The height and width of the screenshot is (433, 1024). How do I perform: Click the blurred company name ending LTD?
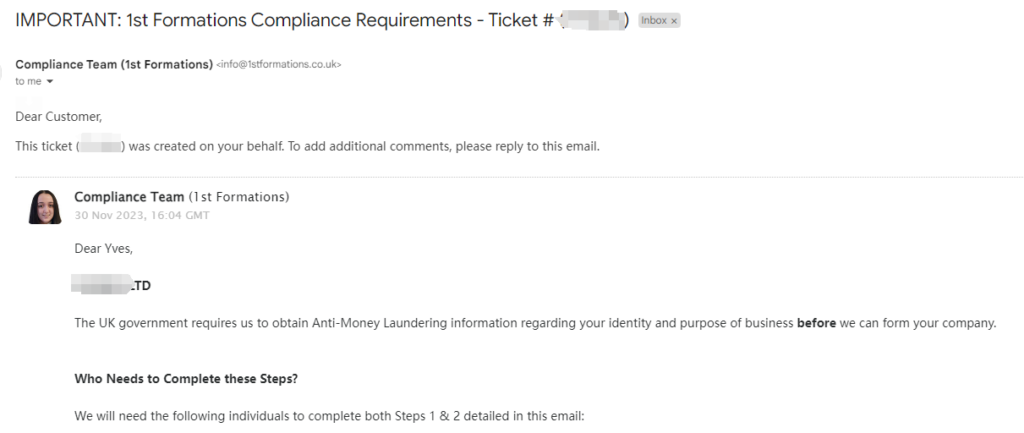pos(112,286)
